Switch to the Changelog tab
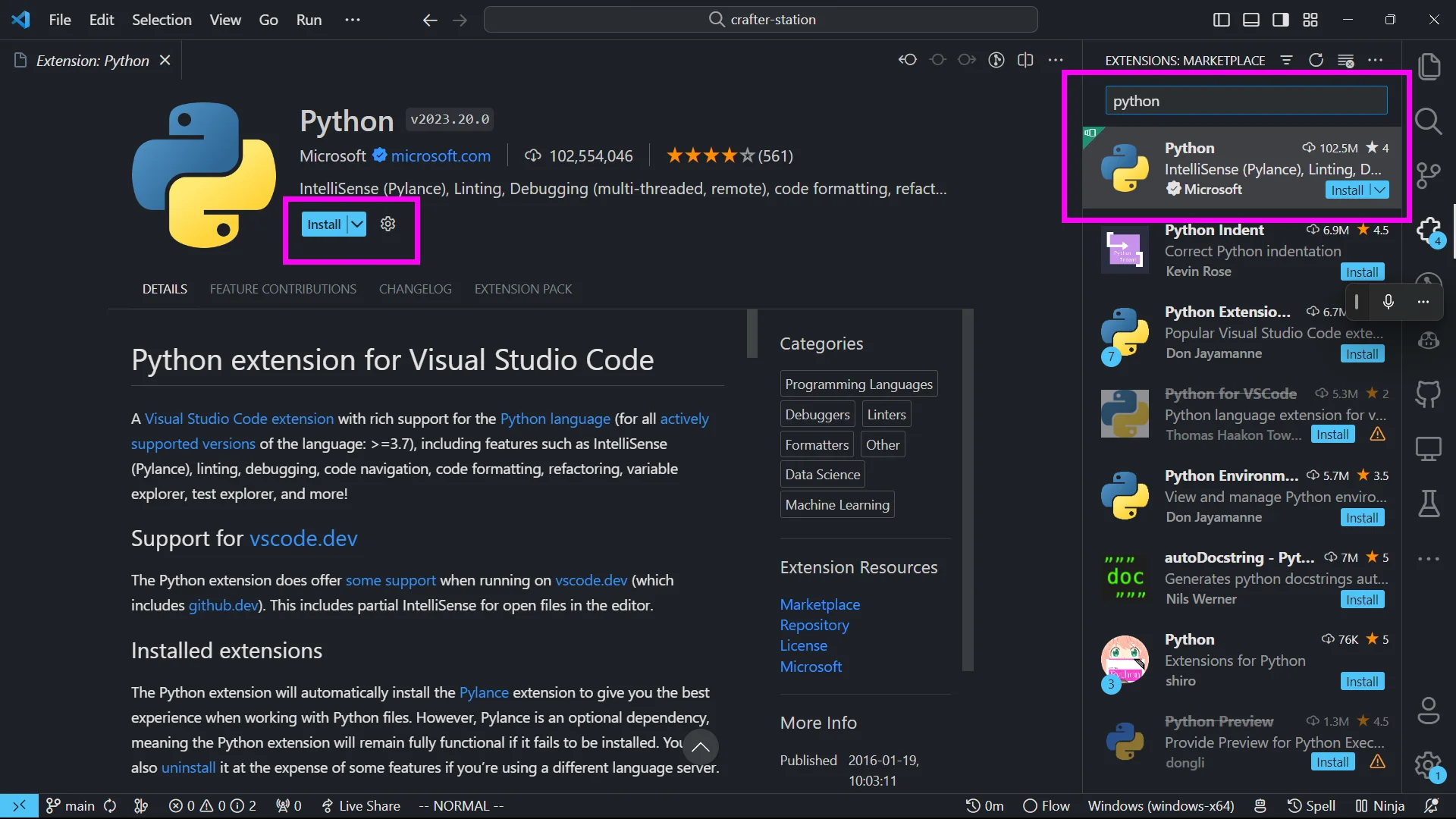1456x819 pixels. click(x=415, y=289)
